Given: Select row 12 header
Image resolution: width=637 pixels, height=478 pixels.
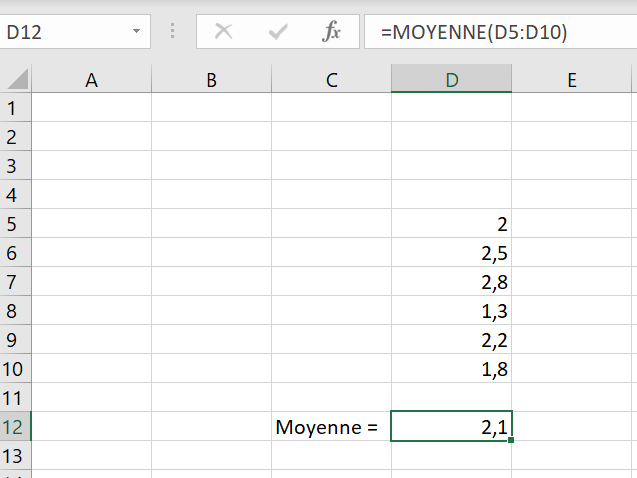Looking at the screenshot, I should 14,427.
